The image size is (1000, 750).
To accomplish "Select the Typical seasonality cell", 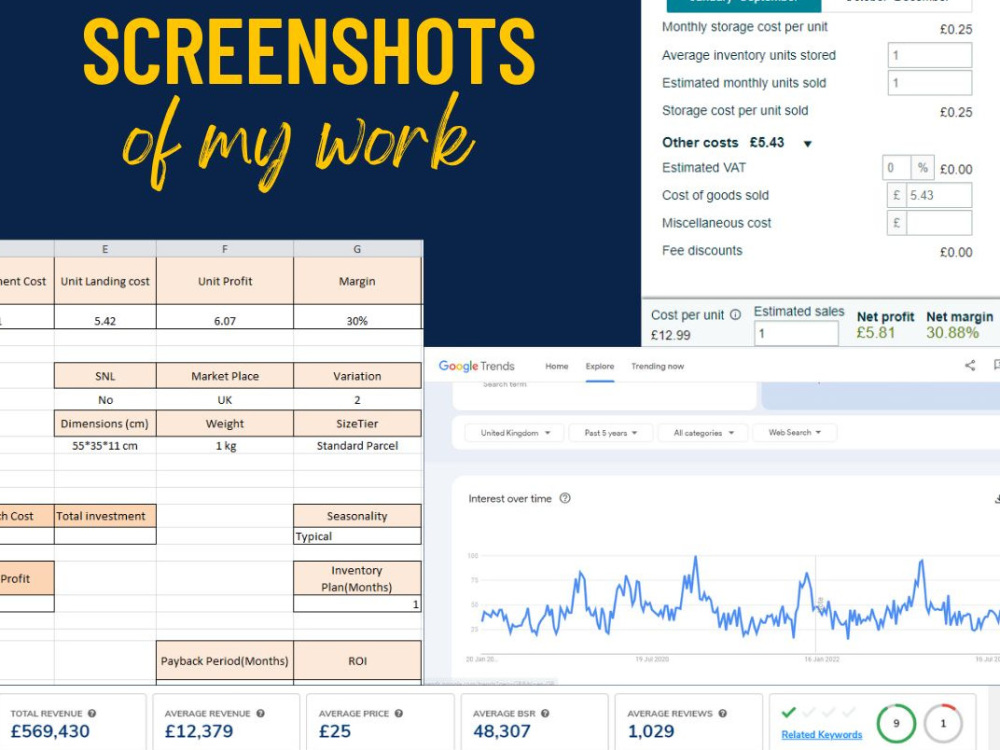I will click(357, 536).
